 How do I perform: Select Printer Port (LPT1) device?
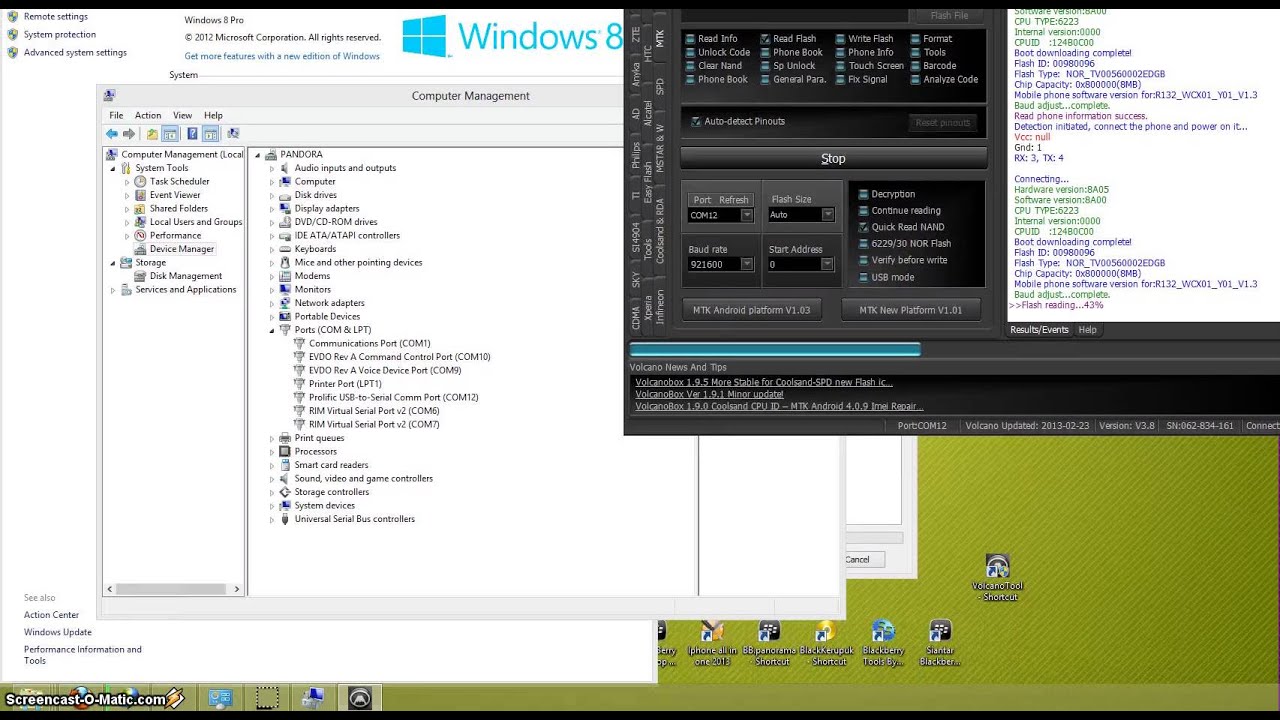(345, 384)
